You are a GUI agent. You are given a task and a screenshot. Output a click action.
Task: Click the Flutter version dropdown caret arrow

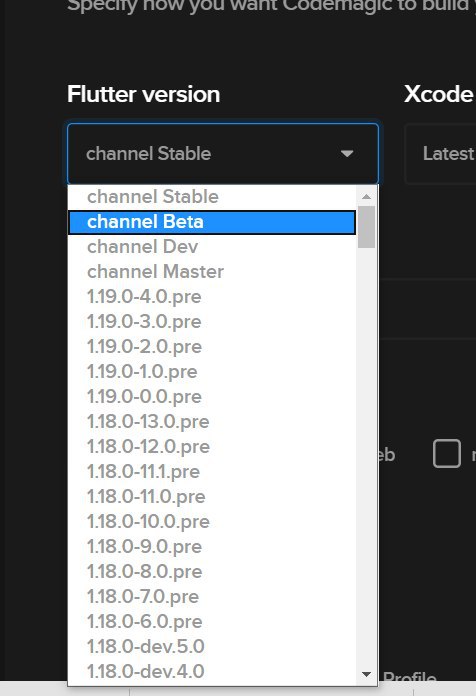[x=347, y=154]
